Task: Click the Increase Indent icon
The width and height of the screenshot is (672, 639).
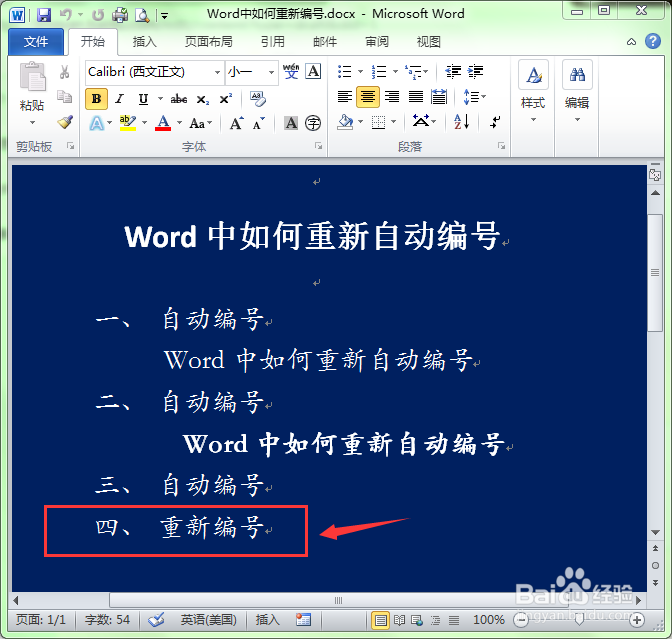Action: pyautogui.click(x=475, y=71)
